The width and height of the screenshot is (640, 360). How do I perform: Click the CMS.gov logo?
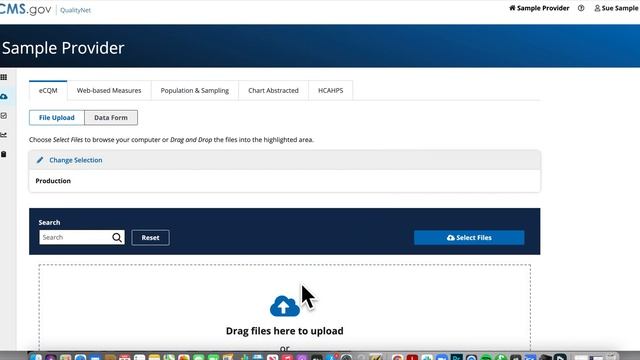[25, 9]
